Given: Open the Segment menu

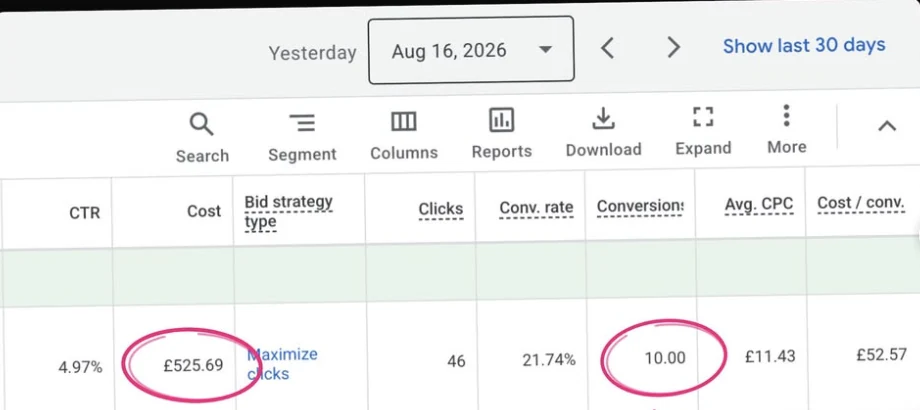Looking at the screenshot, I should coord(302,138).
